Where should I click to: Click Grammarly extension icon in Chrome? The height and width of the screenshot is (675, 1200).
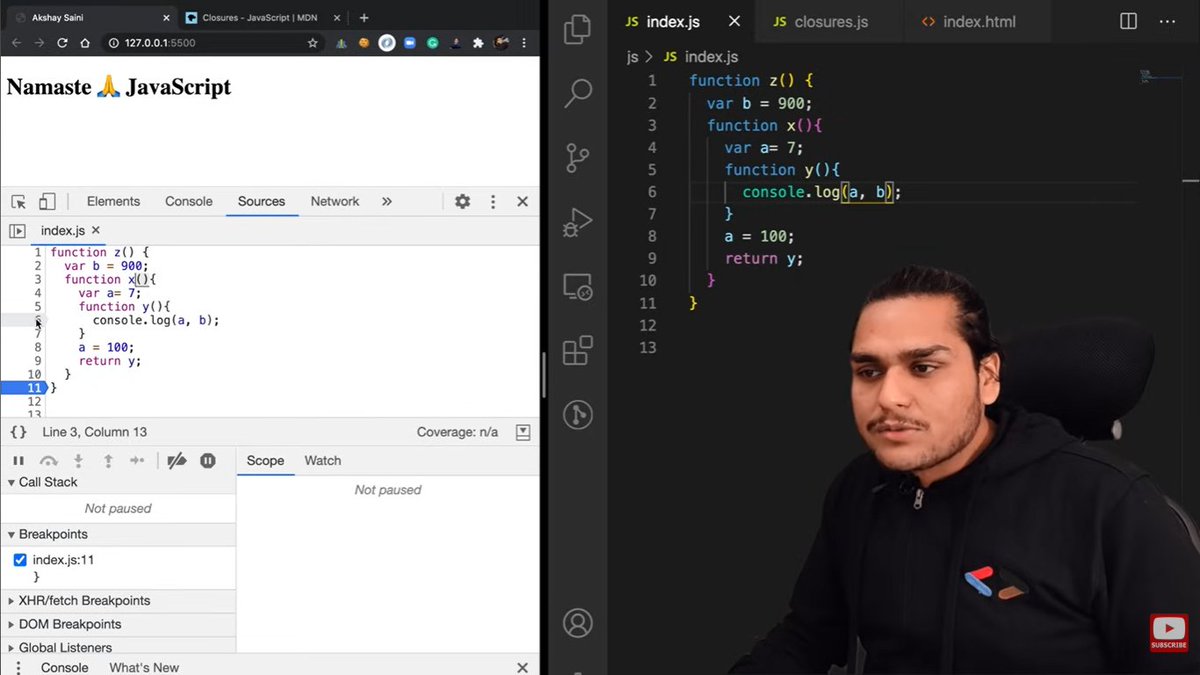tap(432, 43)
